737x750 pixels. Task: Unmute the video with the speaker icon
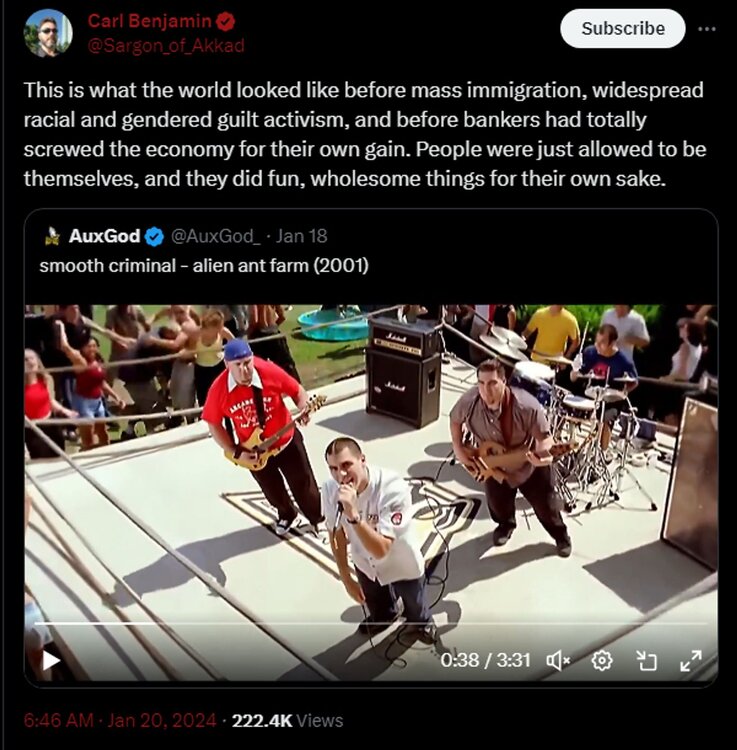(558, 660)
